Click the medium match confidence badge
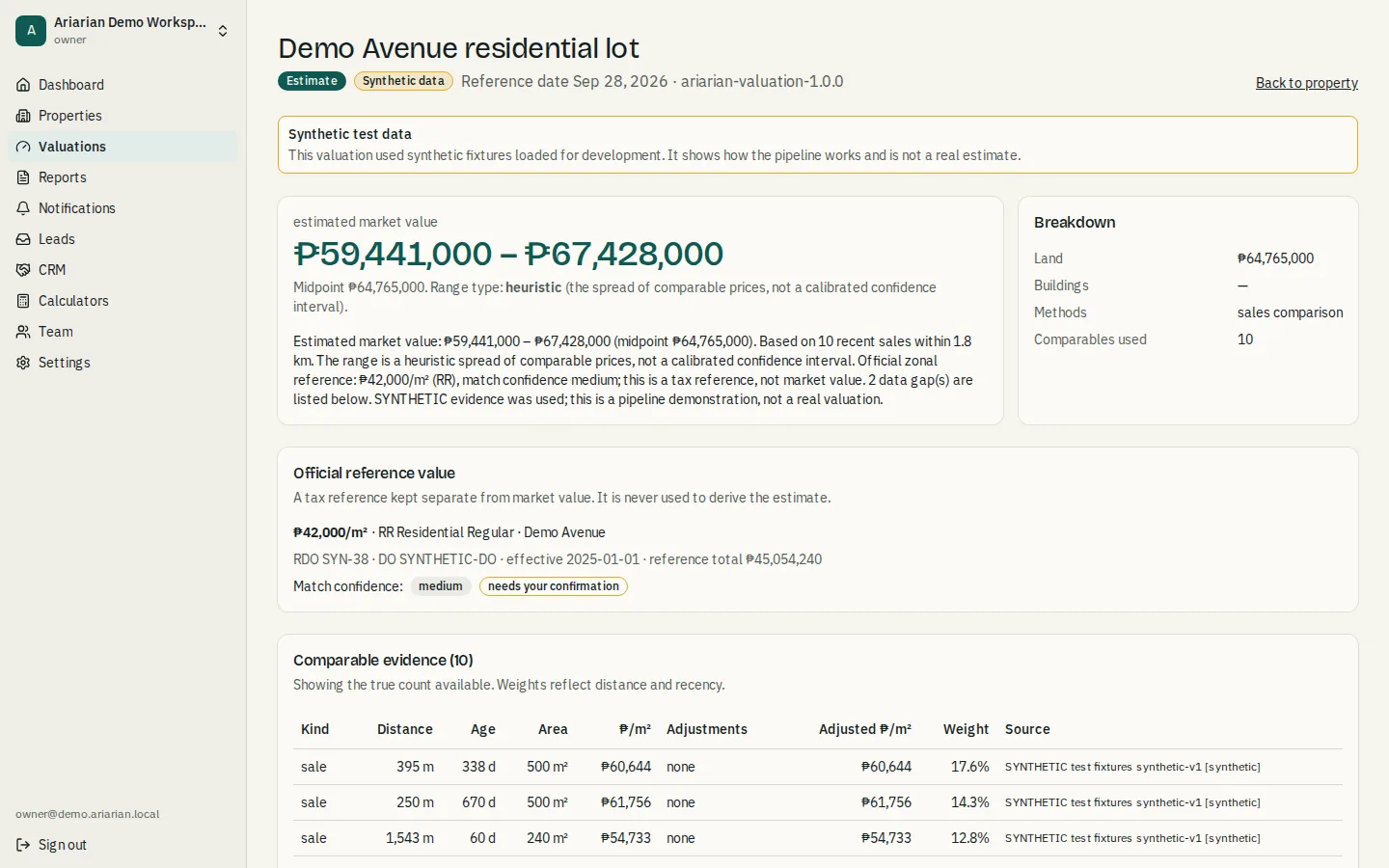 pos(441,586)
